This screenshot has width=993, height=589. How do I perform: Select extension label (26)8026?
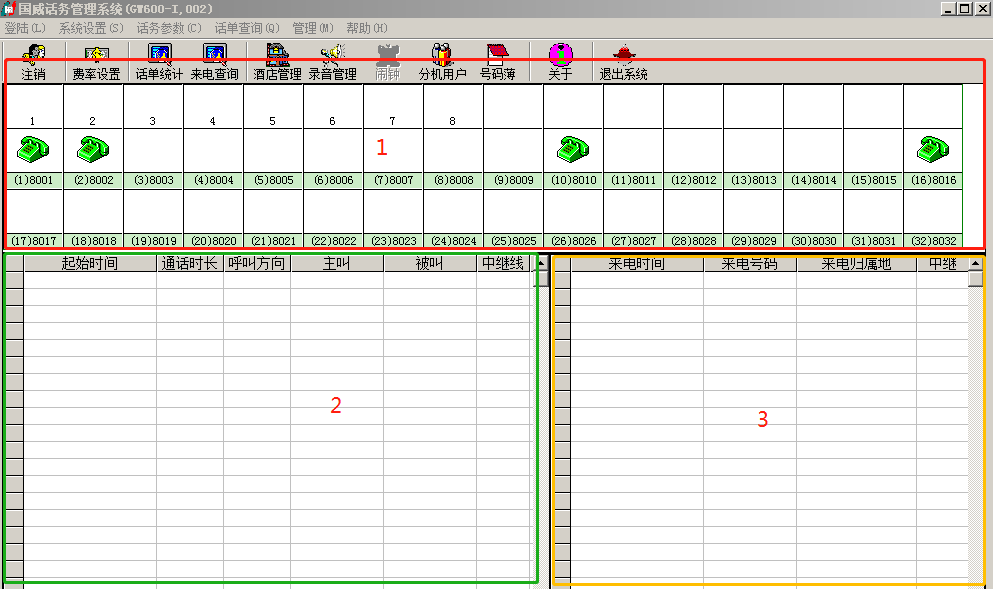coord(573,241)
